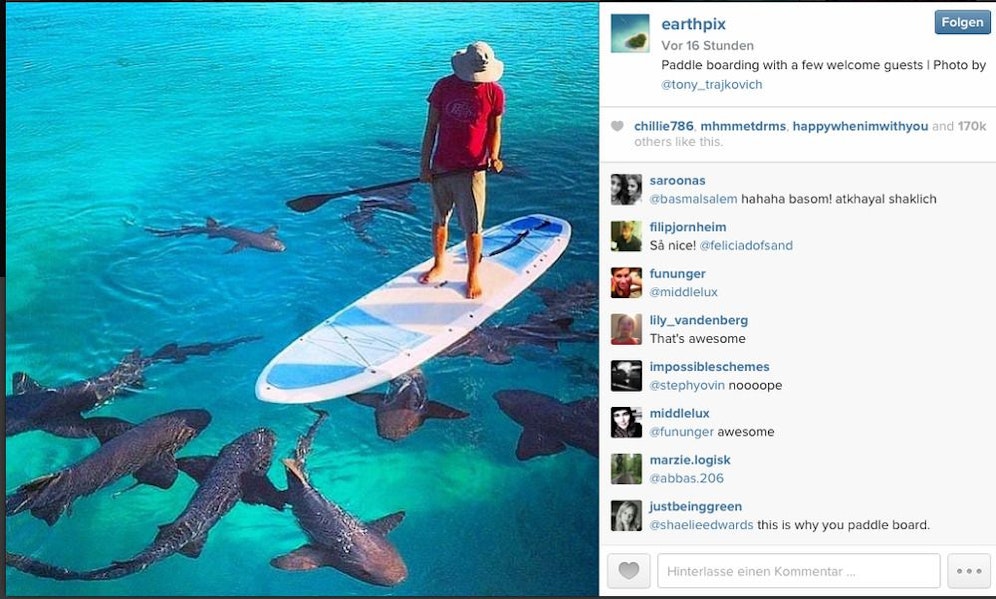Viewport: 996px width, 599px height.
Task: Click the marzie.logisk commenter name
Action: coord(690,460)
